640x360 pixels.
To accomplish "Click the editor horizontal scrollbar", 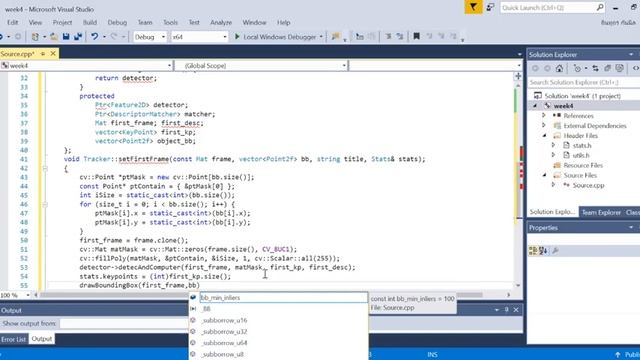I will coord(271,295).
